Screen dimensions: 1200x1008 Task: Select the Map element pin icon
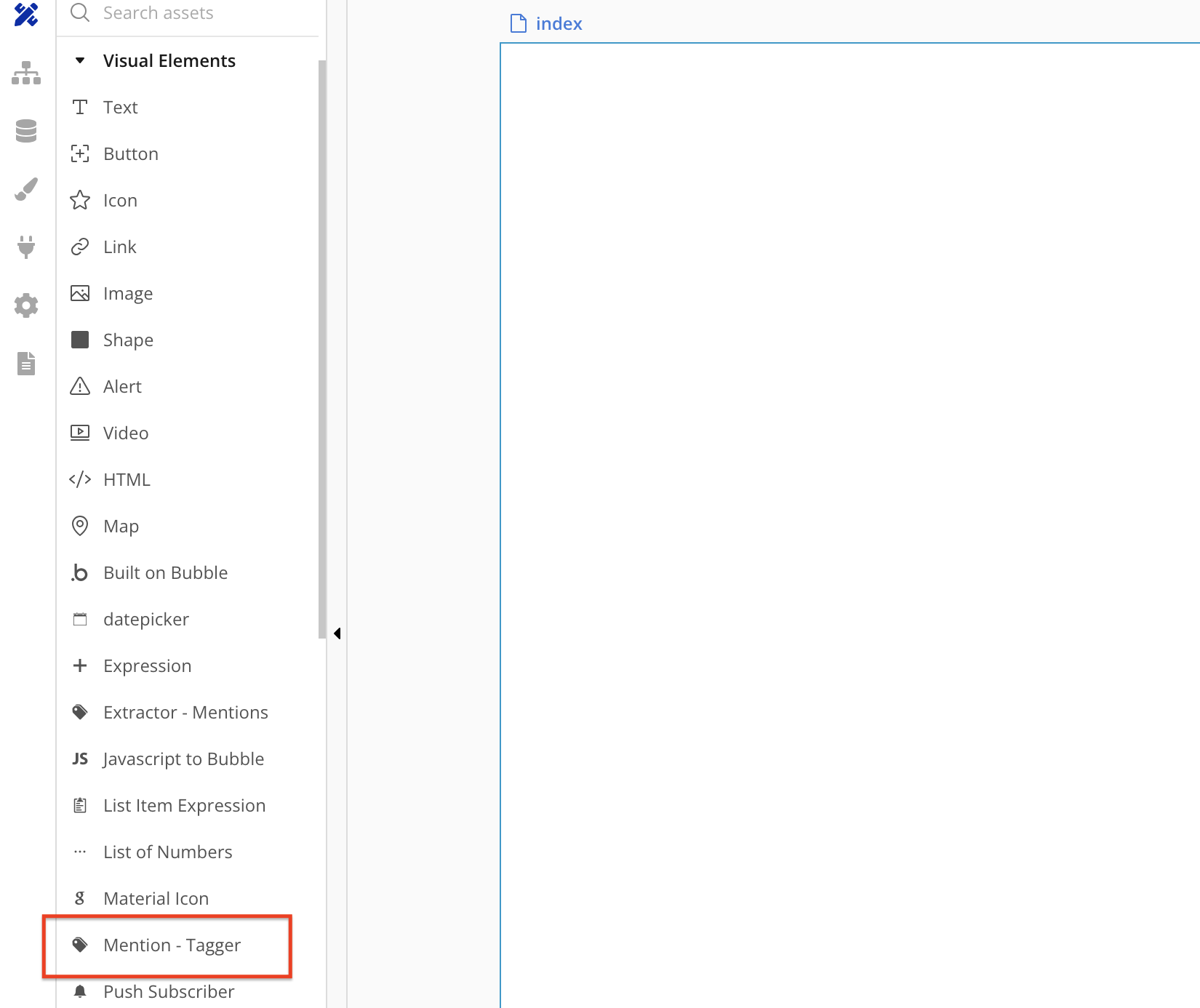pos(80,526)
